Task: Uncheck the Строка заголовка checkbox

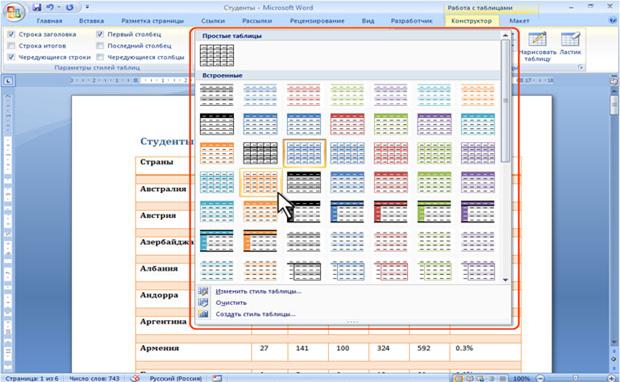Action: tap(11, 34)
